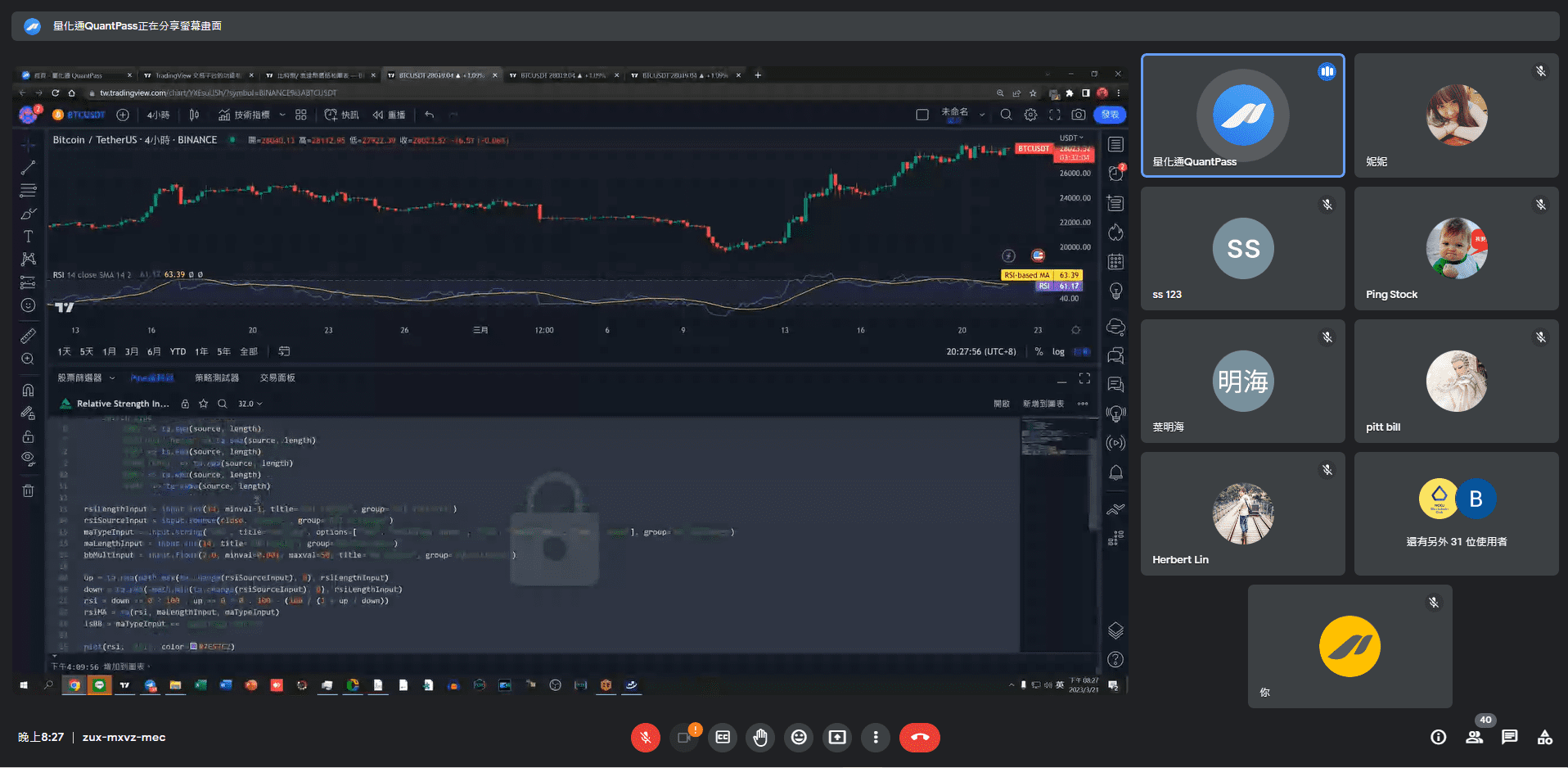
Task: Open the script version 32.0 dropdown
Action: (250, 404)
